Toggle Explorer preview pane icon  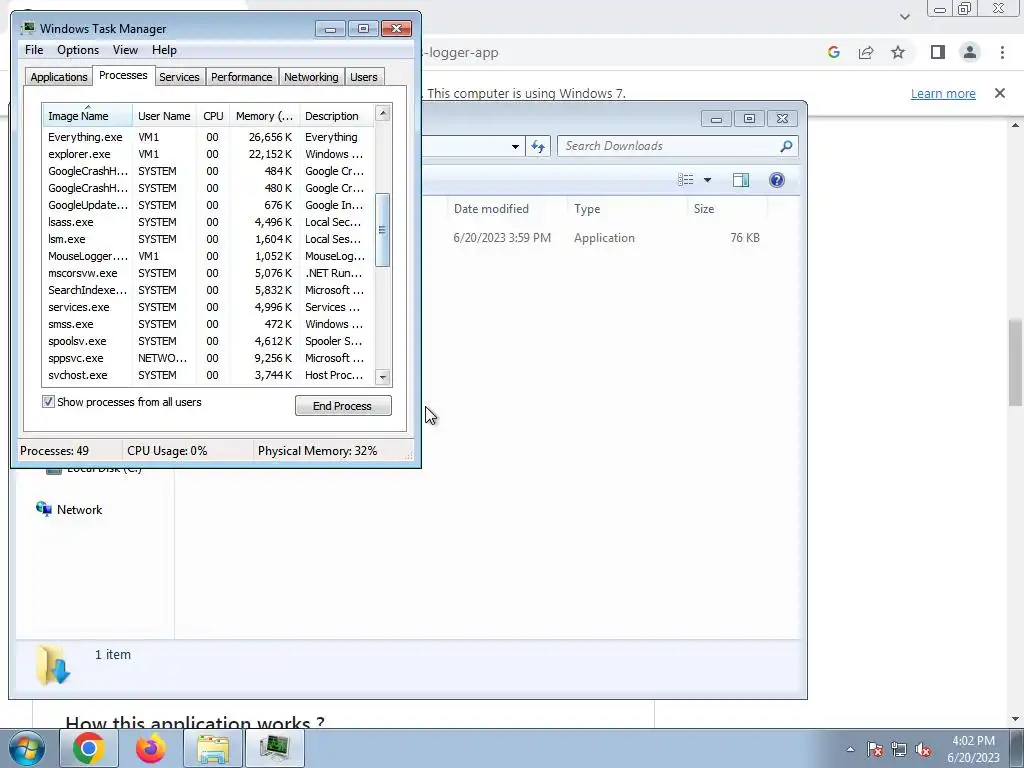tap(741, 180)
